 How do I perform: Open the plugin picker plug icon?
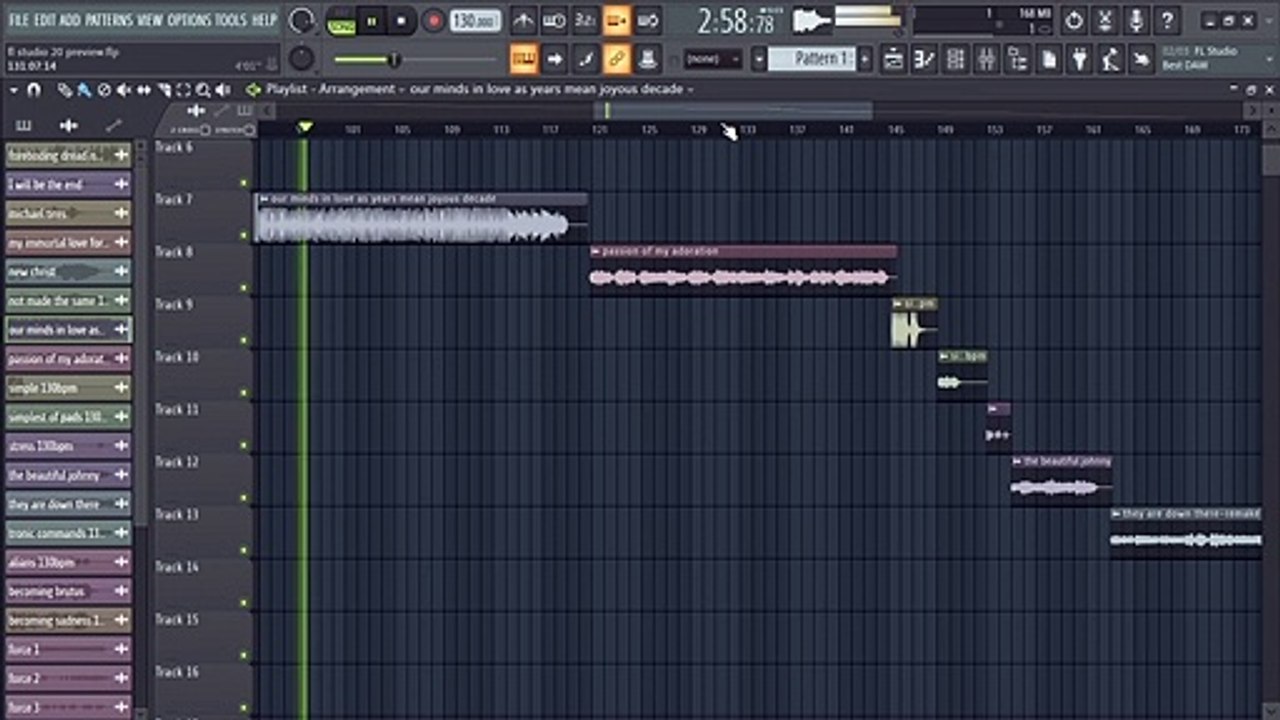(x=1080, y=59)
